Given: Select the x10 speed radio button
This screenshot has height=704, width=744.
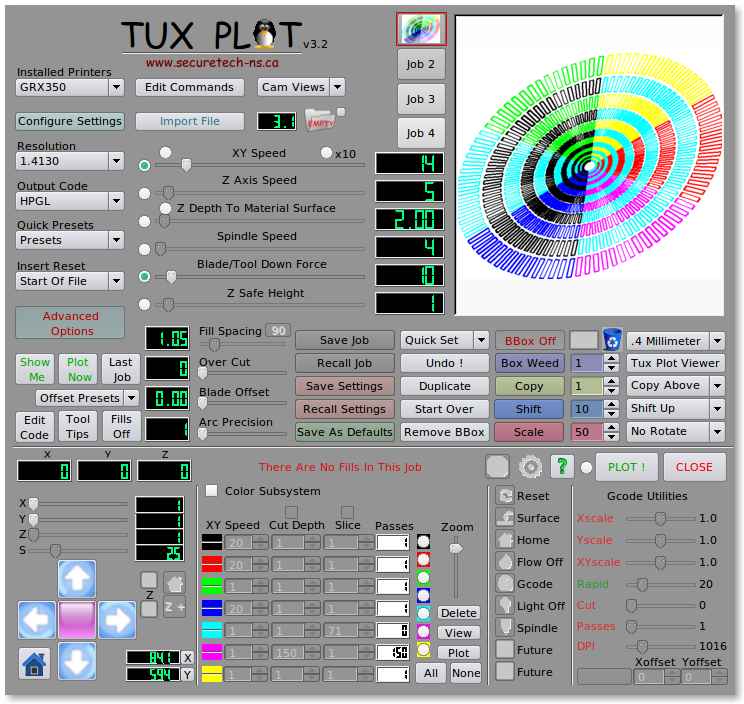Looking at the screenshot, I should (x=326, y=153).
